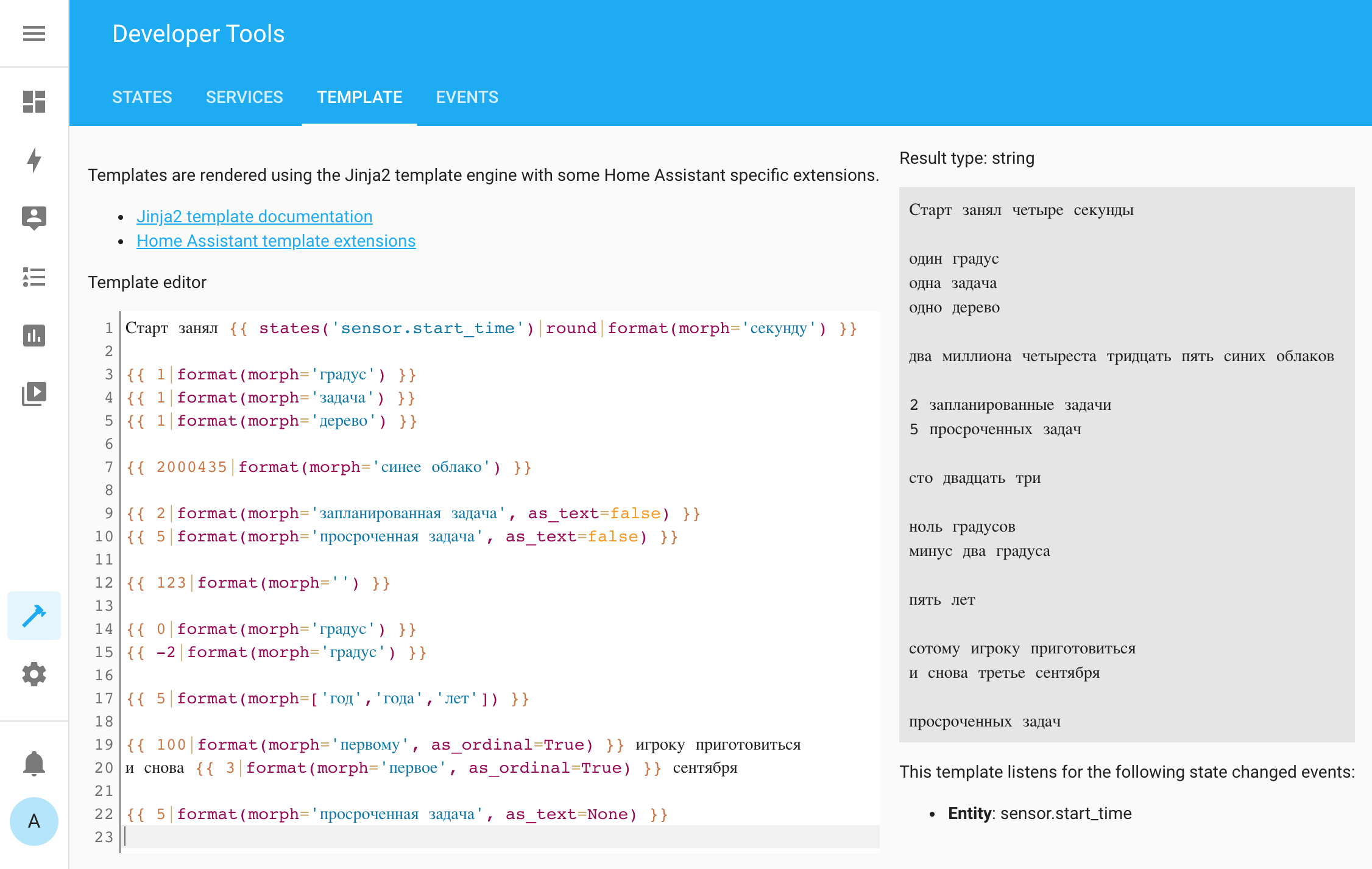Switch to the Services tab
1372x869 pixels.
click(x=244, y=97)
